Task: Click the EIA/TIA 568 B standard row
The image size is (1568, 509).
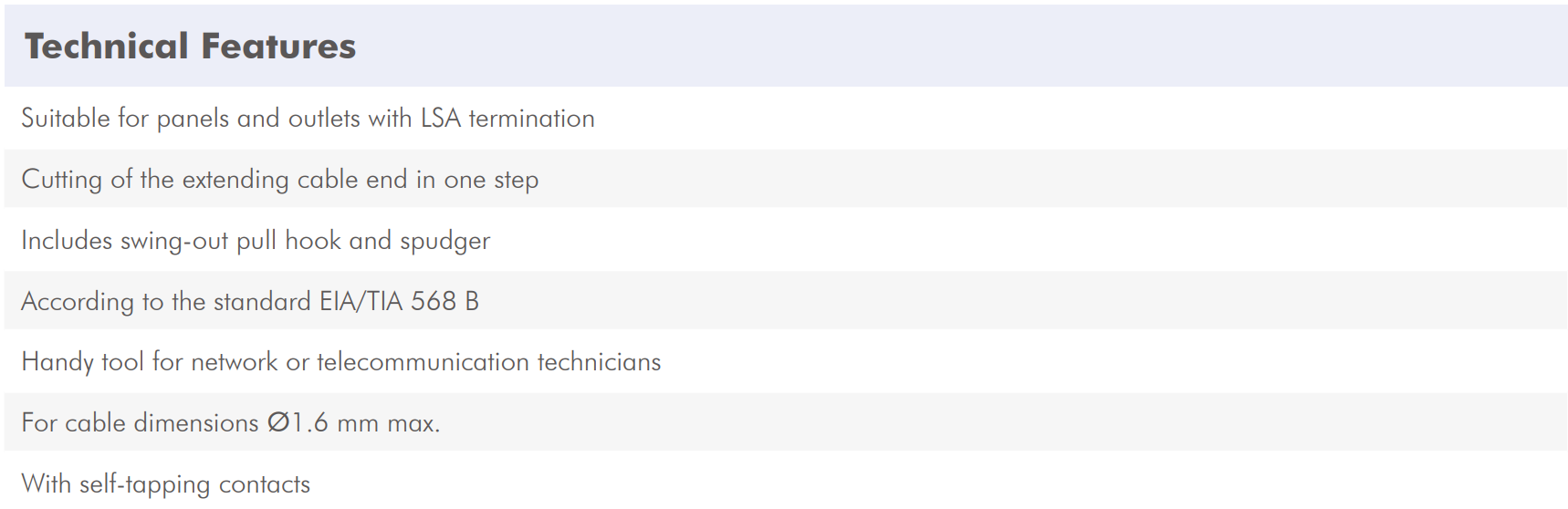Action: pyautogui.click(x=786, y=301)
